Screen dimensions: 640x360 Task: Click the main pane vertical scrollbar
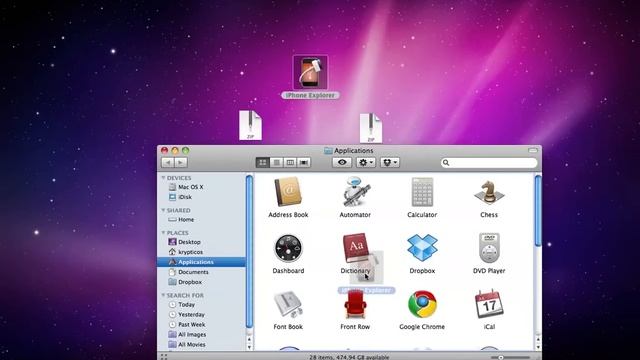[538, 211]
